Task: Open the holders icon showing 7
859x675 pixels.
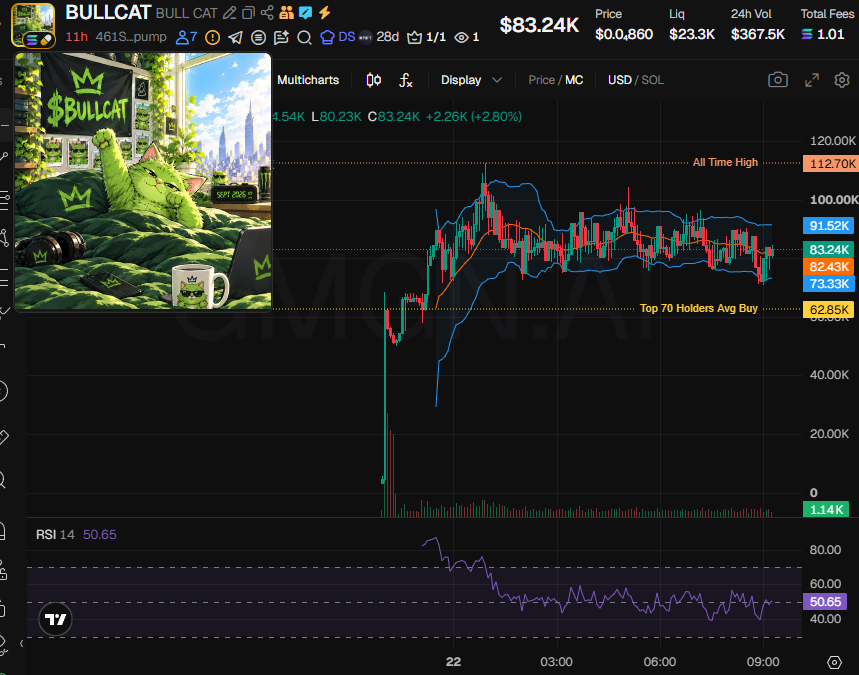Action: coord(186,37)
